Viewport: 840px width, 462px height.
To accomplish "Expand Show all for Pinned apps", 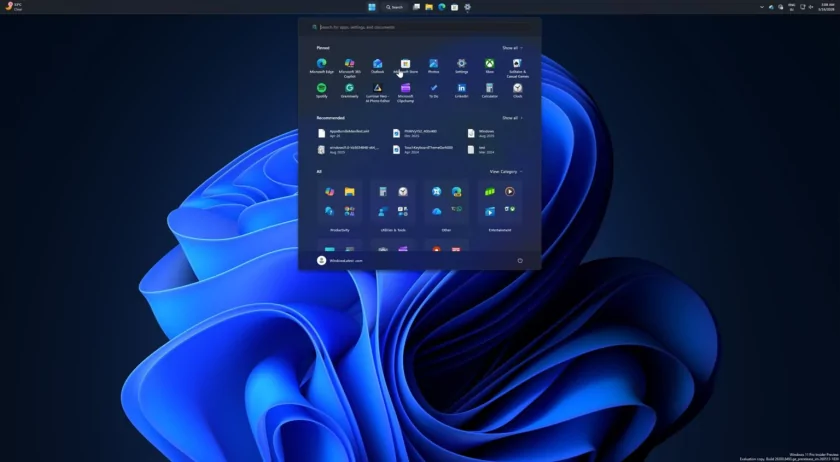I will (x=512, y=48).
